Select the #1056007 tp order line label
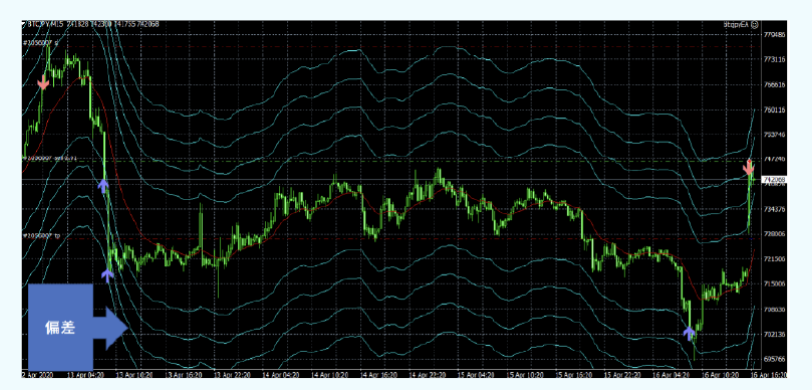The height and width of the screenshot is (390, 812). (x=41, y=235)
